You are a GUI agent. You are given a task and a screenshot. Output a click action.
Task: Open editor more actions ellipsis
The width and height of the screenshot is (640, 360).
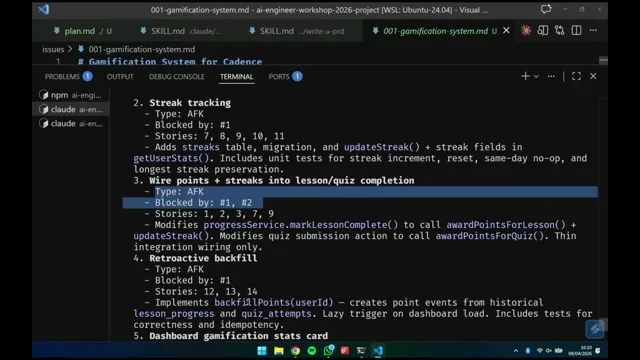point(593,31)
